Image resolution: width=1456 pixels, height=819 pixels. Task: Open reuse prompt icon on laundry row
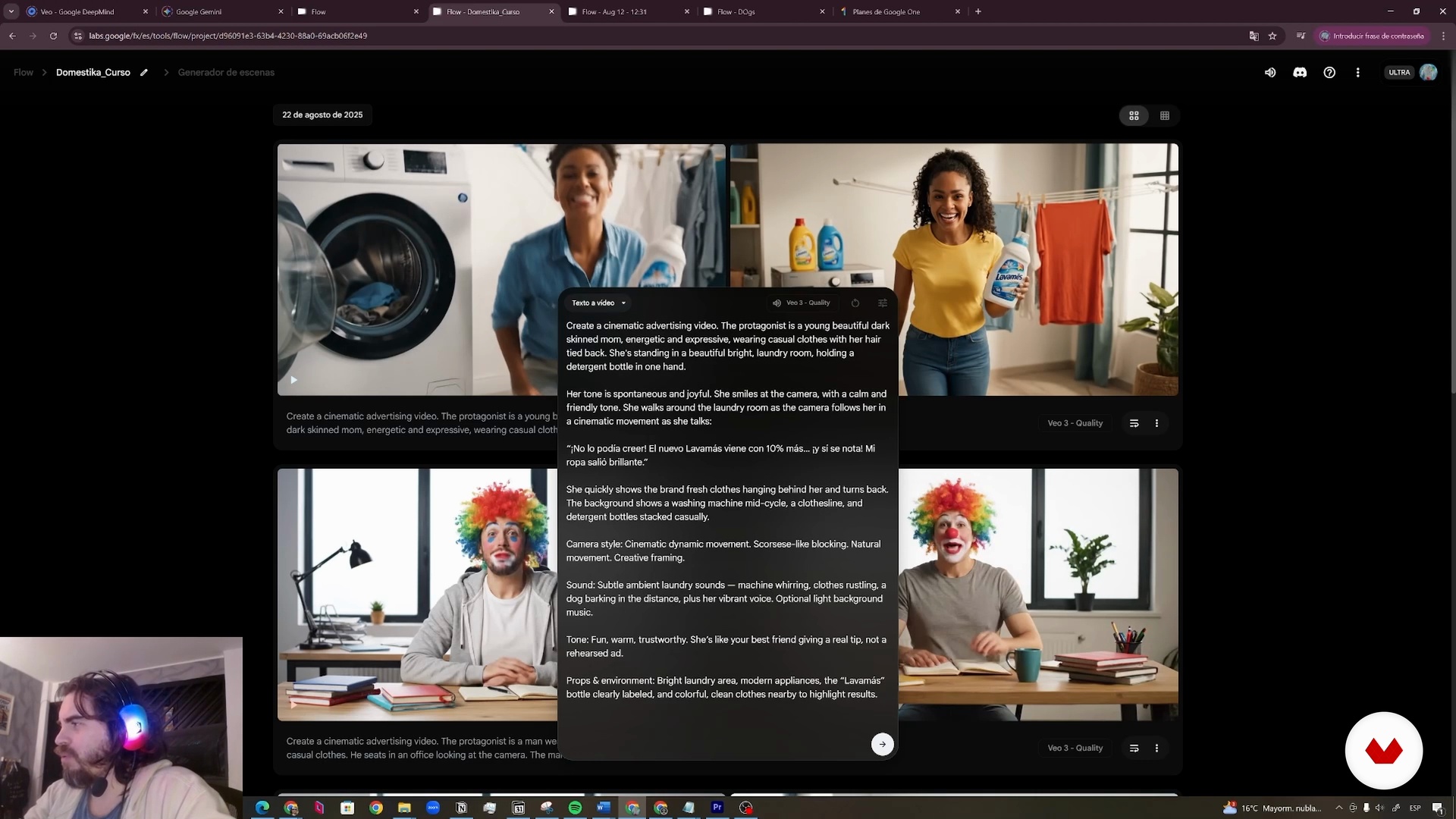pyautogui.click(x=1134, y=423)
